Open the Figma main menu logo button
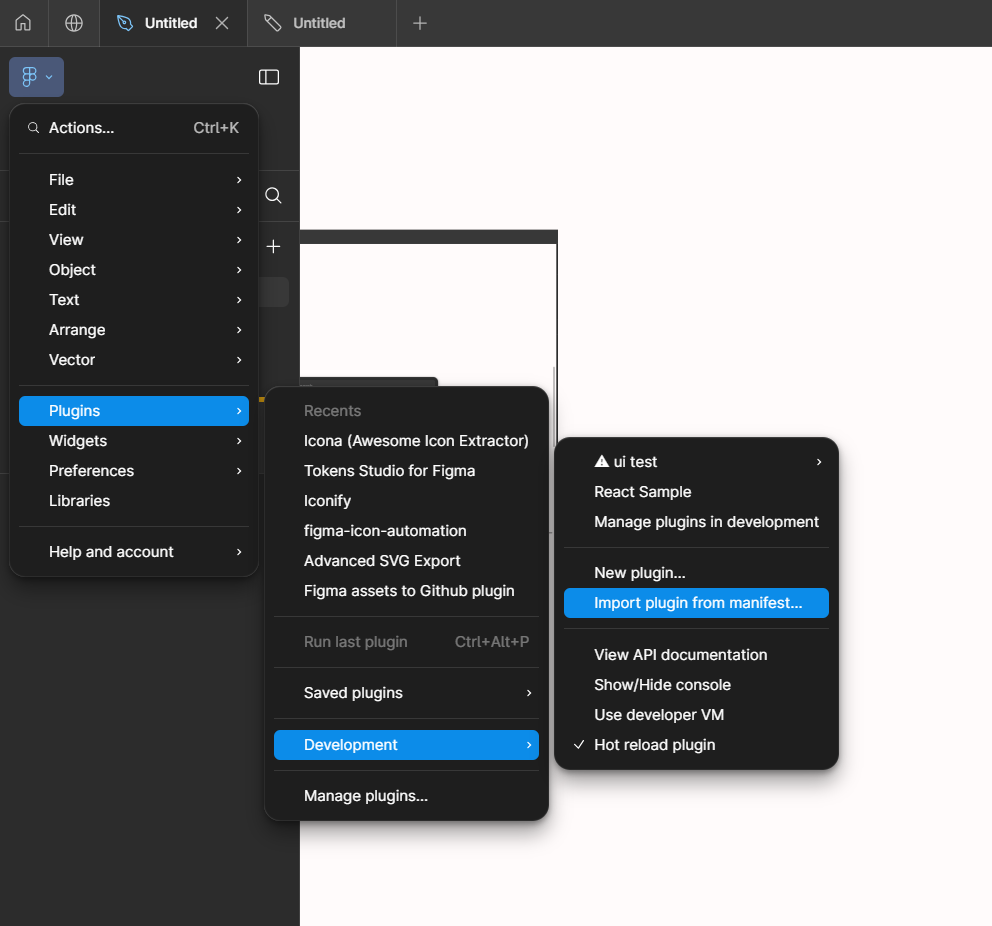 36,77
